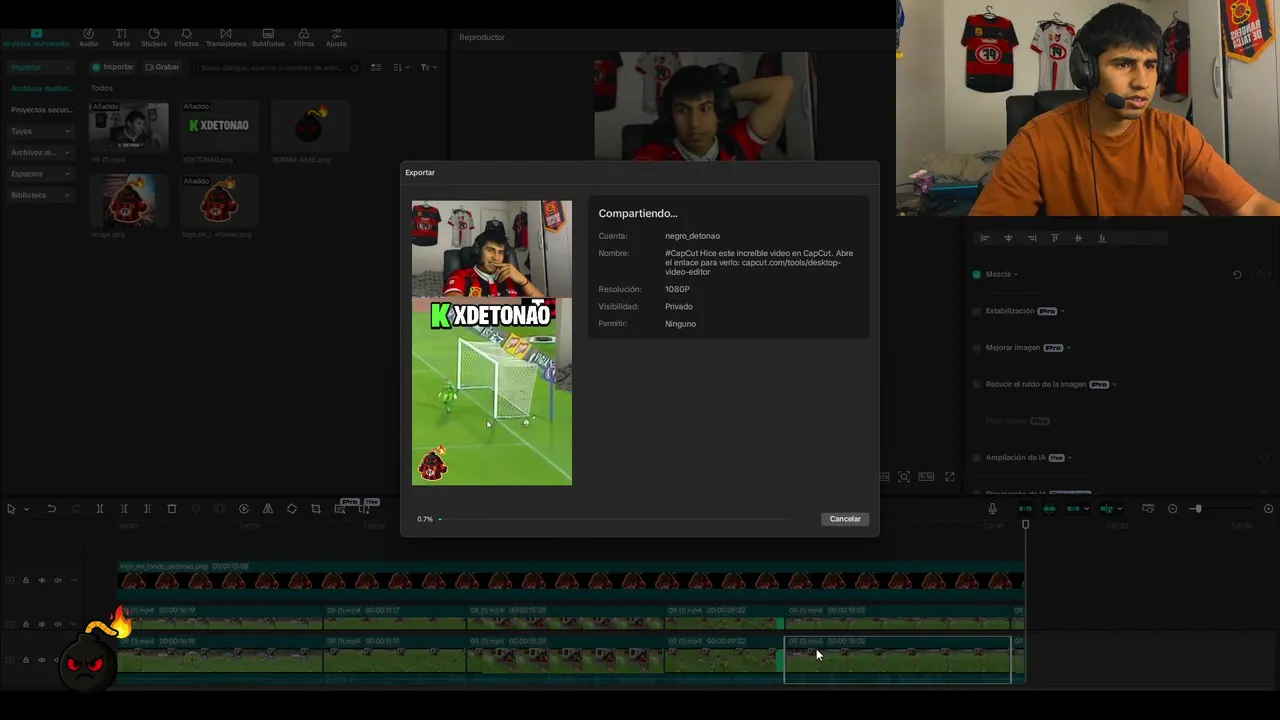Open the Ajuste tab

pos(336,38)
